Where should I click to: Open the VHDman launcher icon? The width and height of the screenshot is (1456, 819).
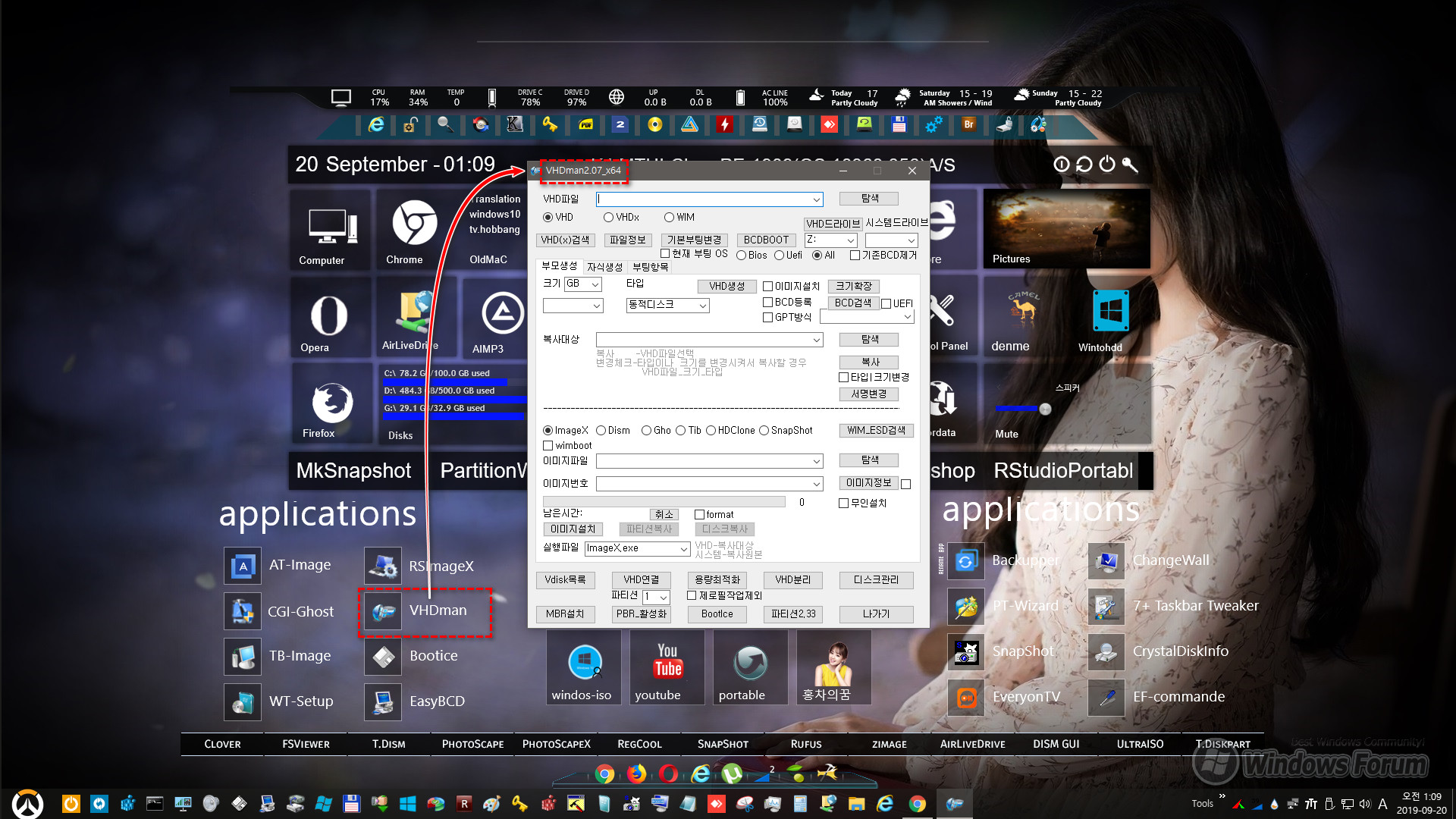pyautogui.click(x=383, y=611)
